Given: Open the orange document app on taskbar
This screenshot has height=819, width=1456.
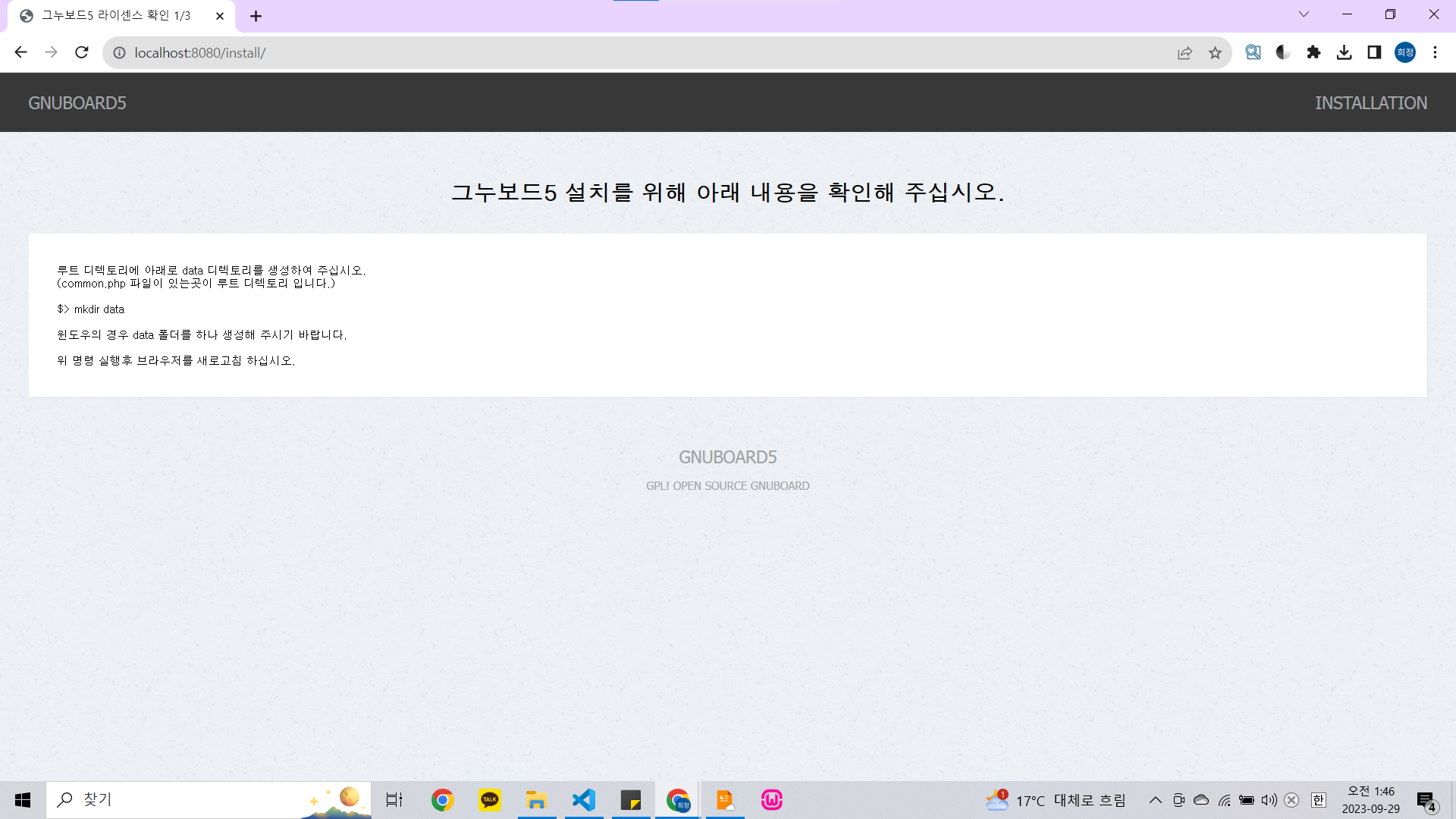Looking at the screenshot, I should click(x=725, y=800).
